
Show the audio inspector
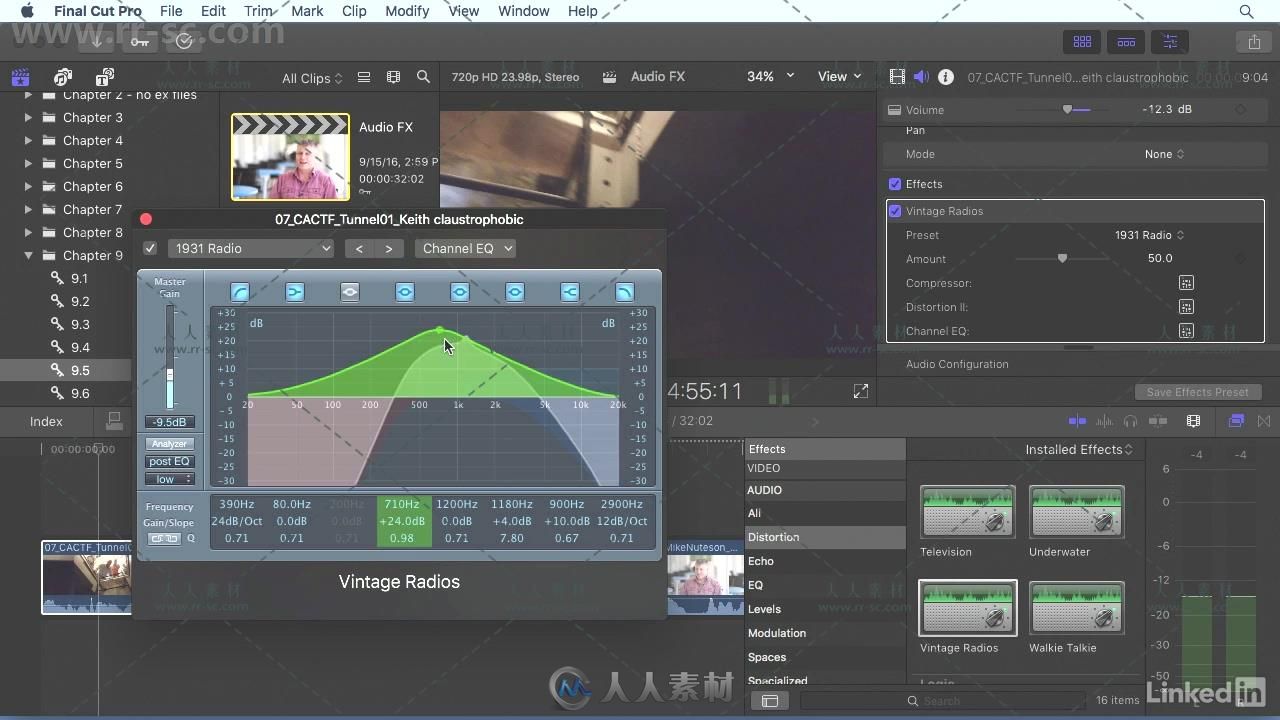(921, 77)
